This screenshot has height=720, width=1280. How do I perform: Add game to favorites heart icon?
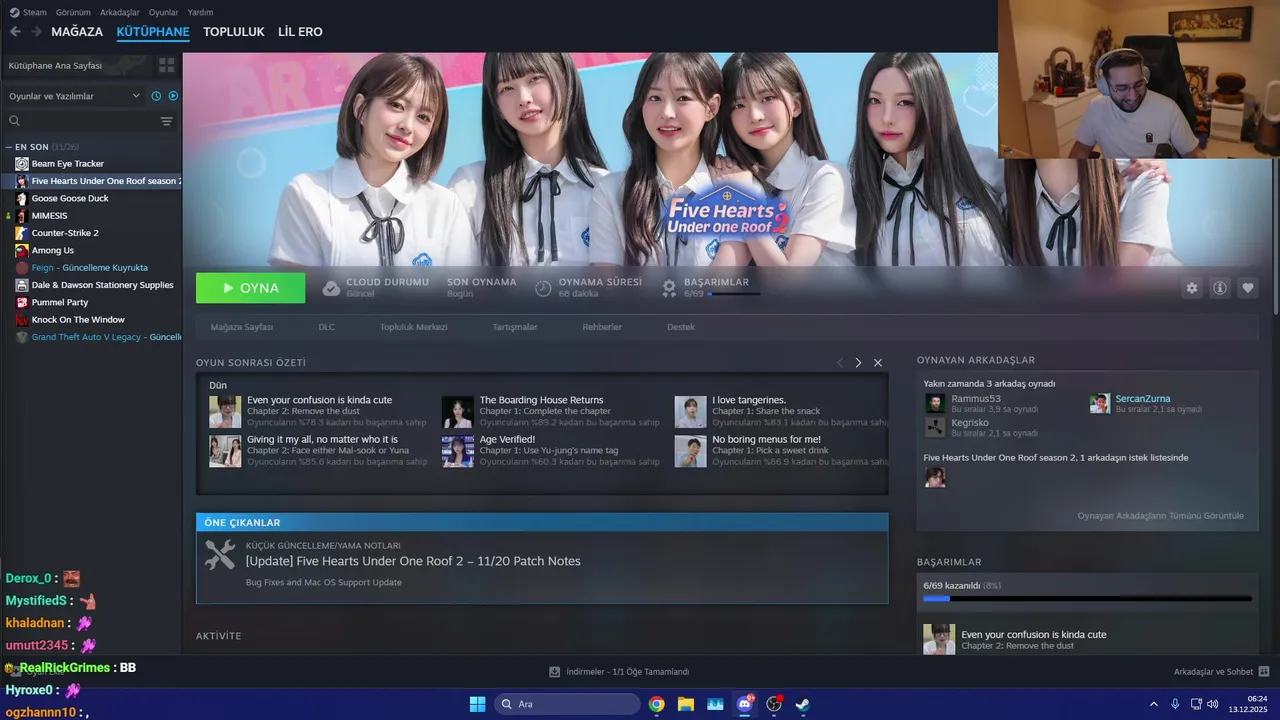[1248, 288]
